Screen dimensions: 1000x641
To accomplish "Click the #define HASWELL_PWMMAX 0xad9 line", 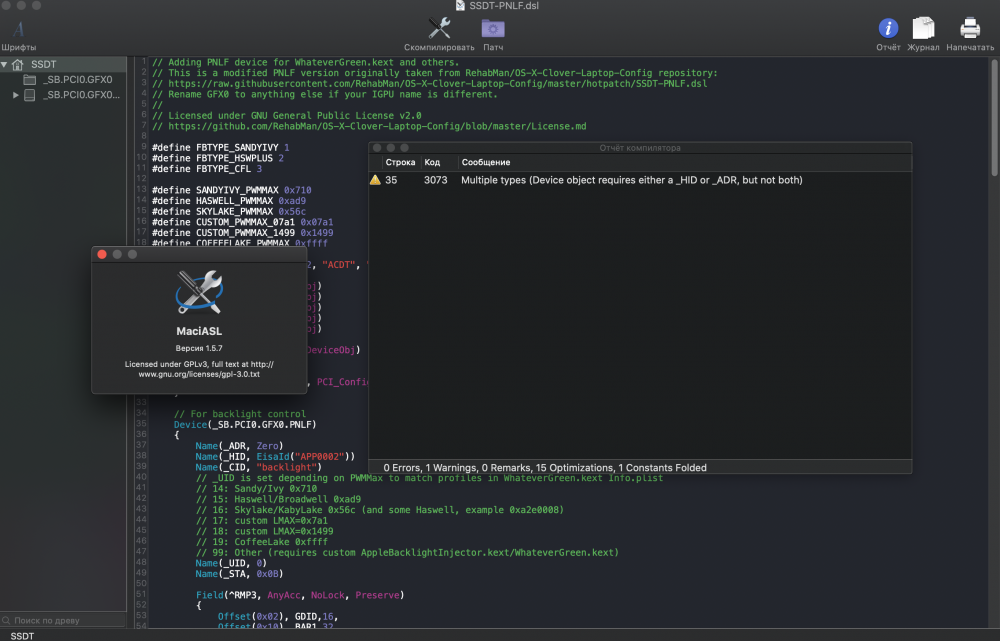I will coord(228,200).
